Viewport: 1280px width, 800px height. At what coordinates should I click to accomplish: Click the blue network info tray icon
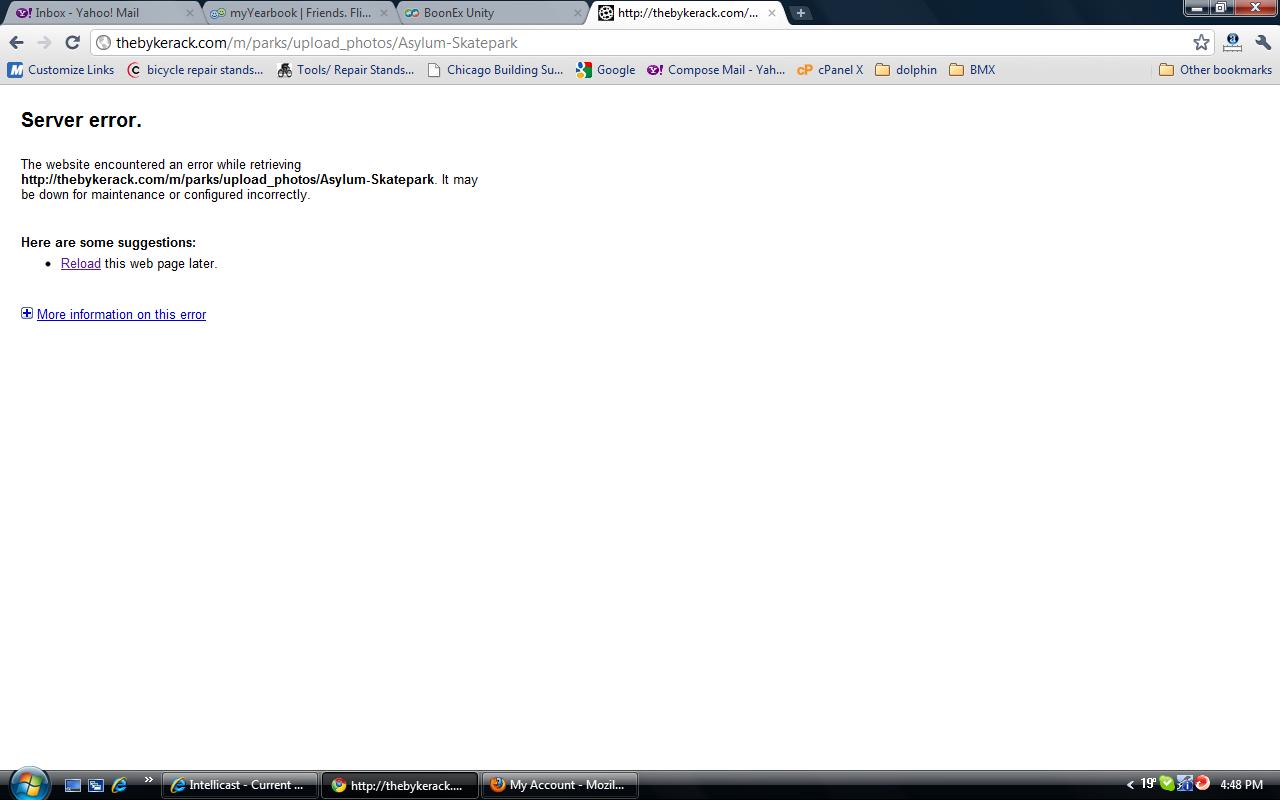(x=1184, y=784)
